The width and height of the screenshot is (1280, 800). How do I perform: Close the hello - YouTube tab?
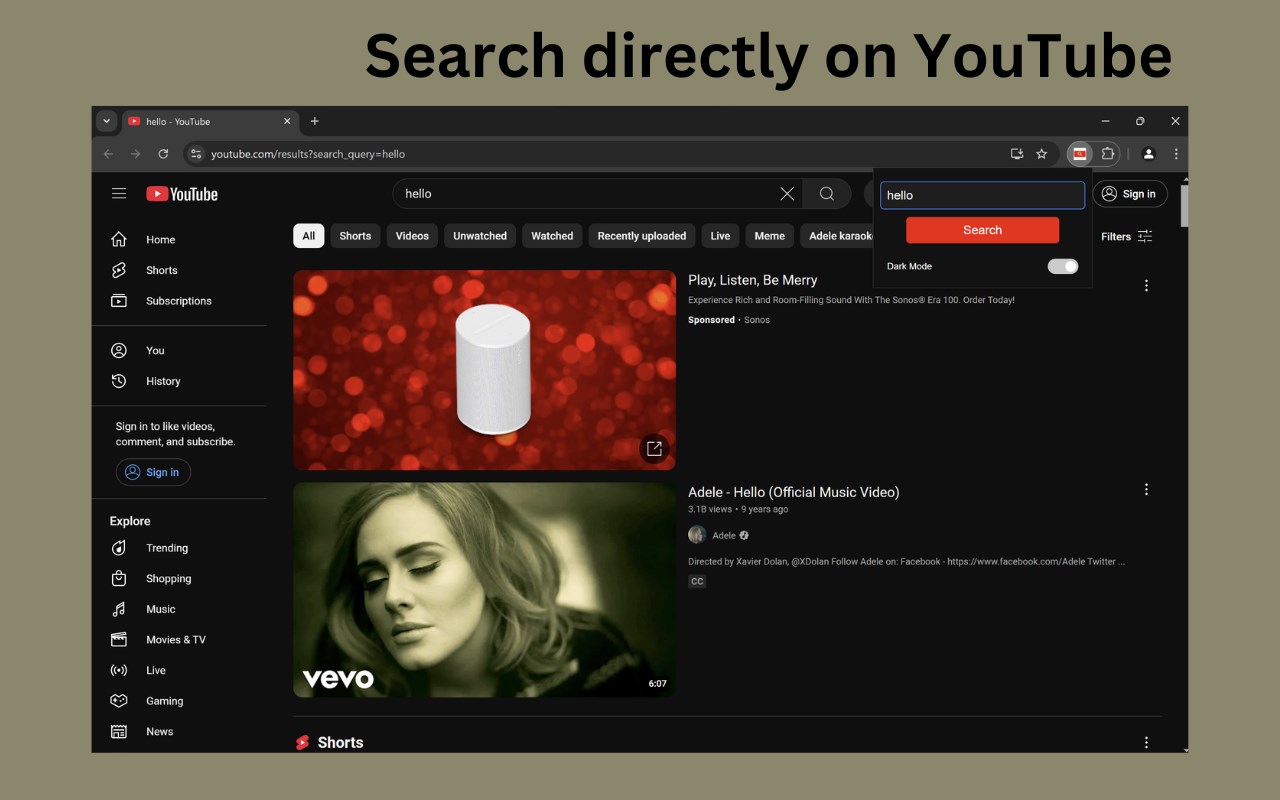coord(287,121)
